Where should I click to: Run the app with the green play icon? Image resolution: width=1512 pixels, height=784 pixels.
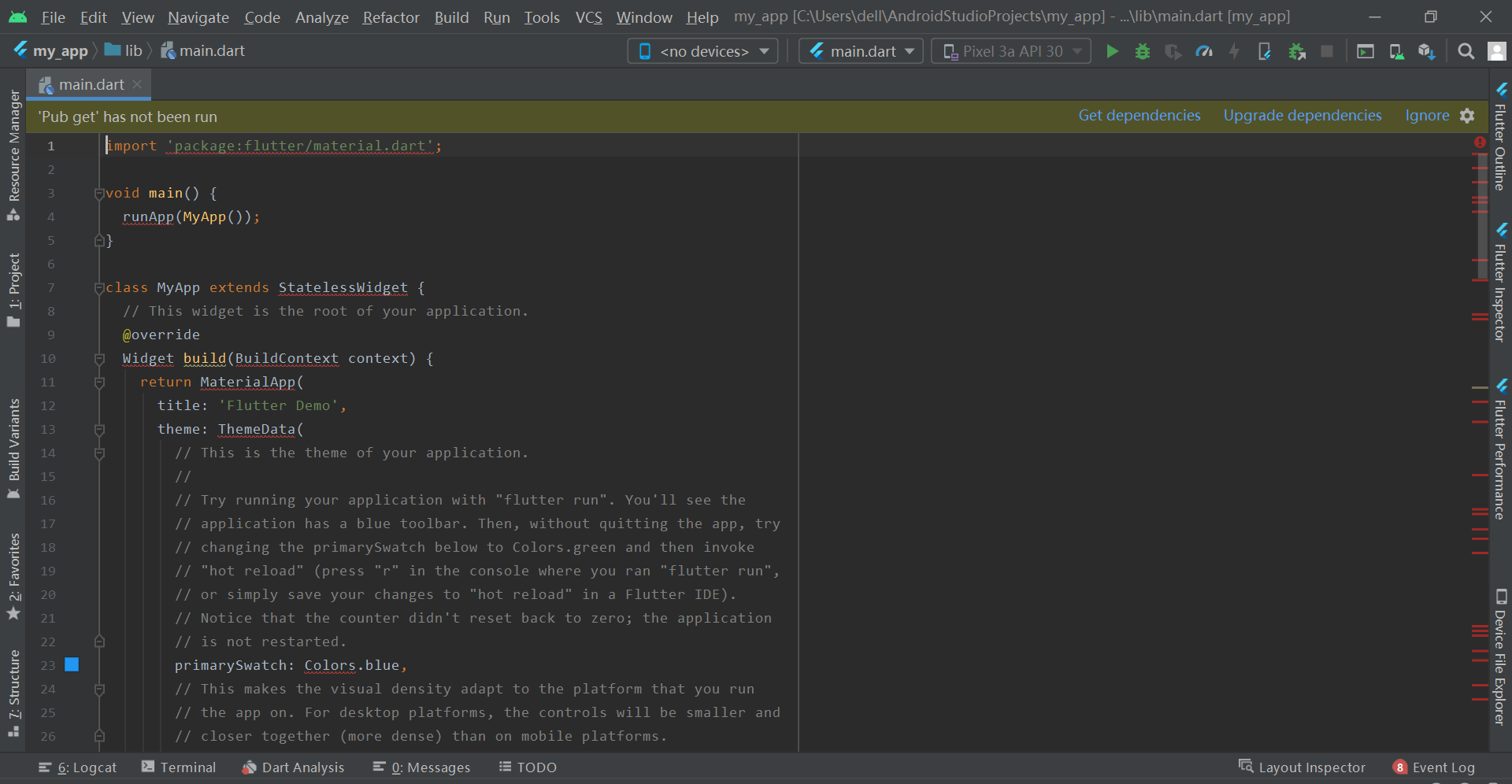coord(1112,51)
